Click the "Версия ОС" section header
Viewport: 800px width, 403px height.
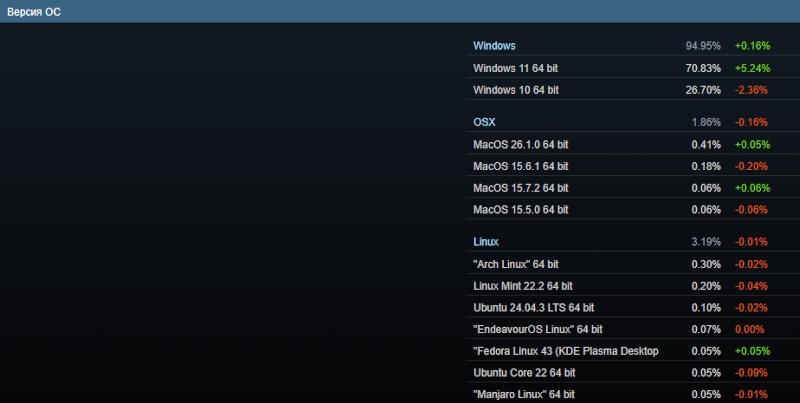point(34,11)
